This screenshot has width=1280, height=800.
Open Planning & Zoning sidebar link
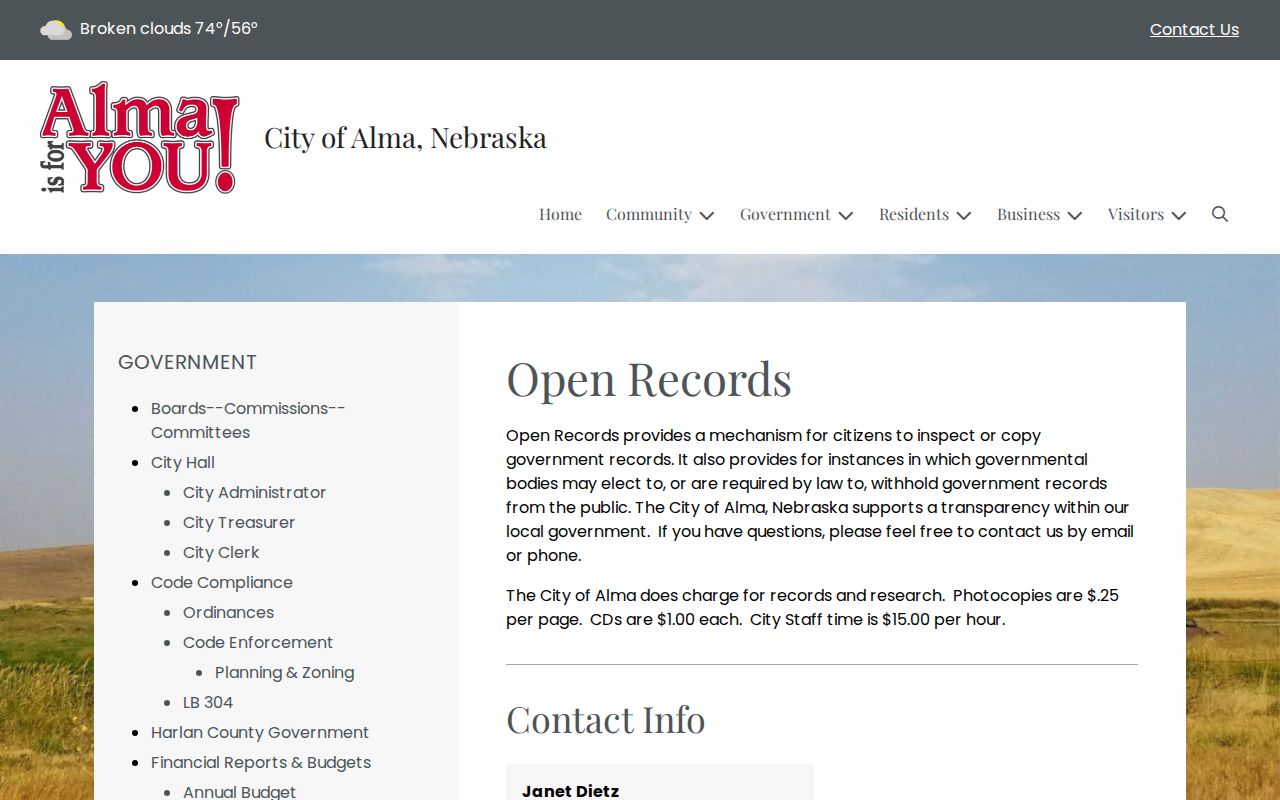[285, 672]
